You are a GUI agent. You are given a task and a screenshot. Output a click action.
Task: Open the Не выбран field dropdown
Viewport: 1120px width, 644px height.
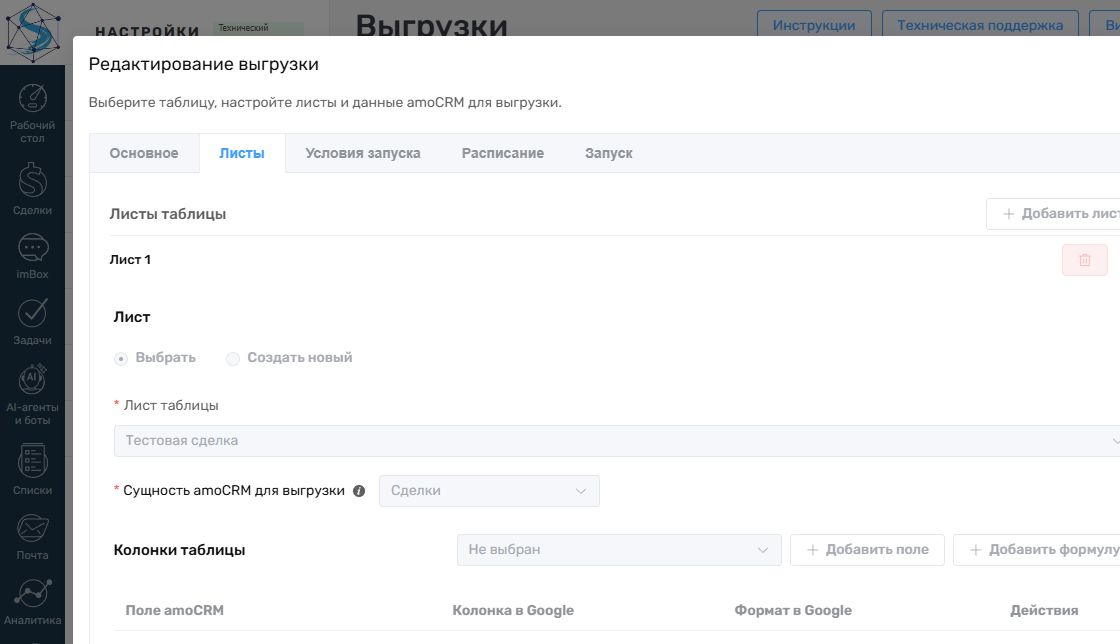click(x=619, y=550)
